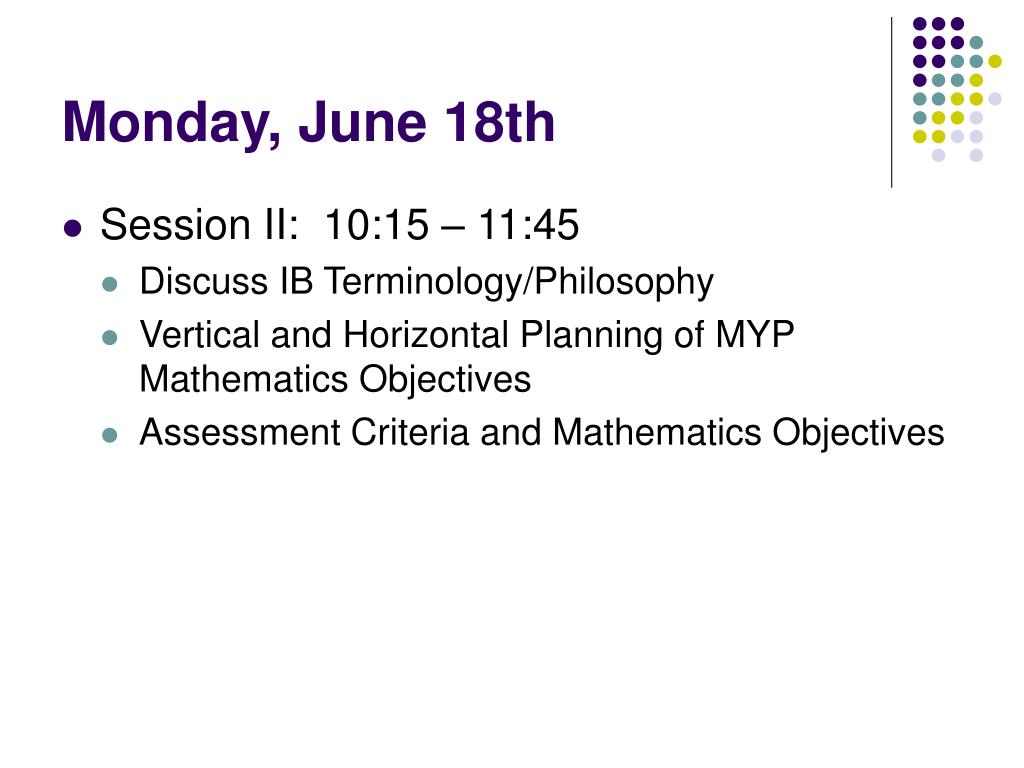Click teal bullet before Discuss IB Terminology
Screen dimensions: 1024x768
[110, 285]
